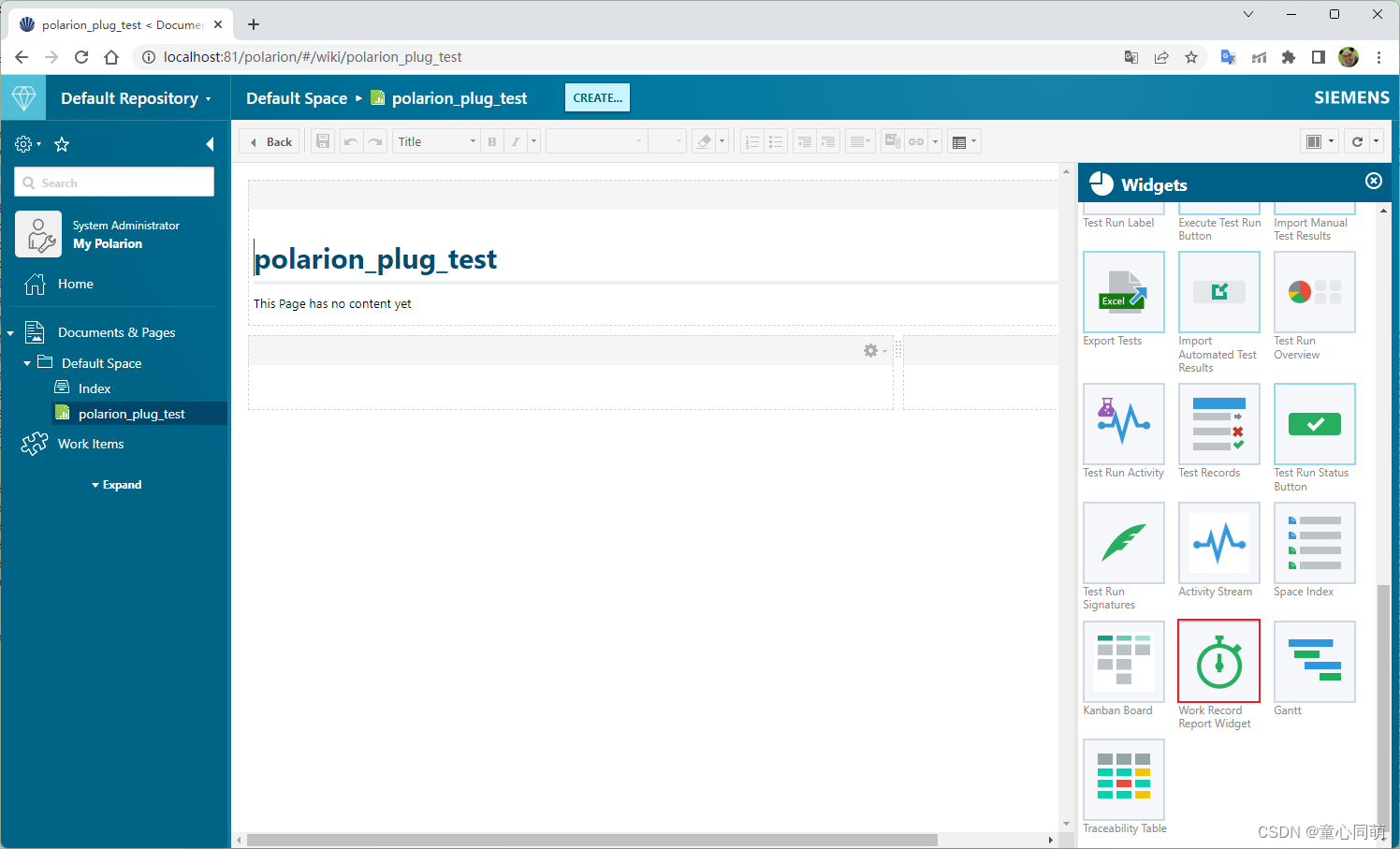Click the Back button in editor toolbar
The image size is (1400, 849).
click(270, 142)
